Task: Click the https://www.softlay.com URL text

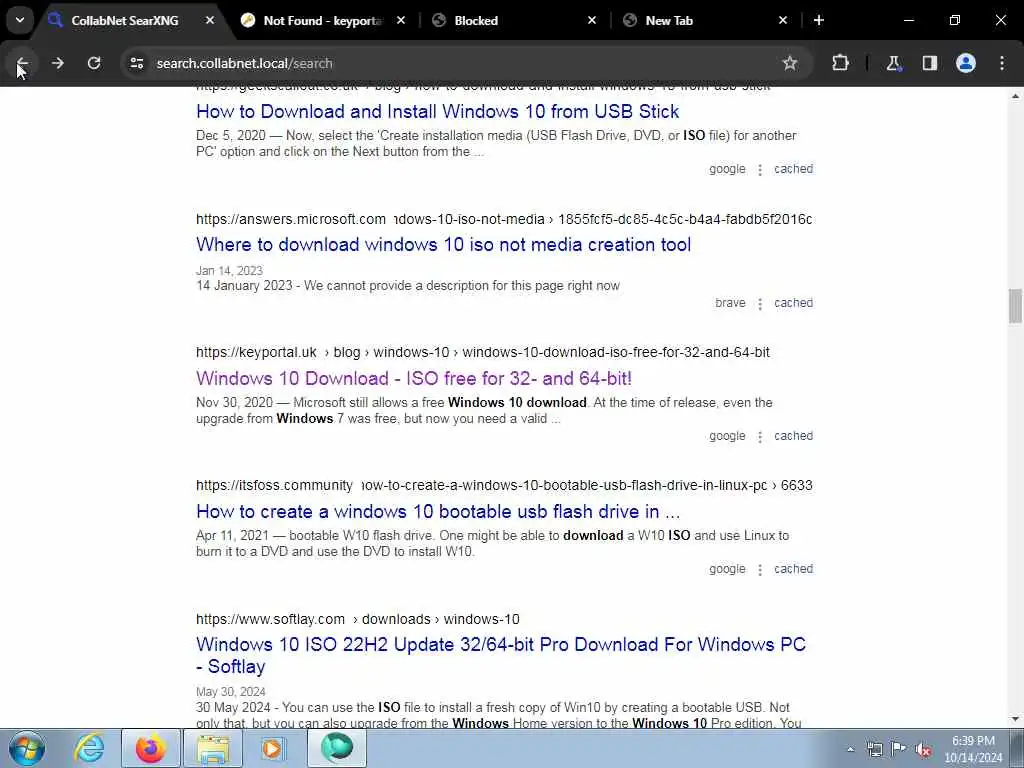Action: pos(270,619)
